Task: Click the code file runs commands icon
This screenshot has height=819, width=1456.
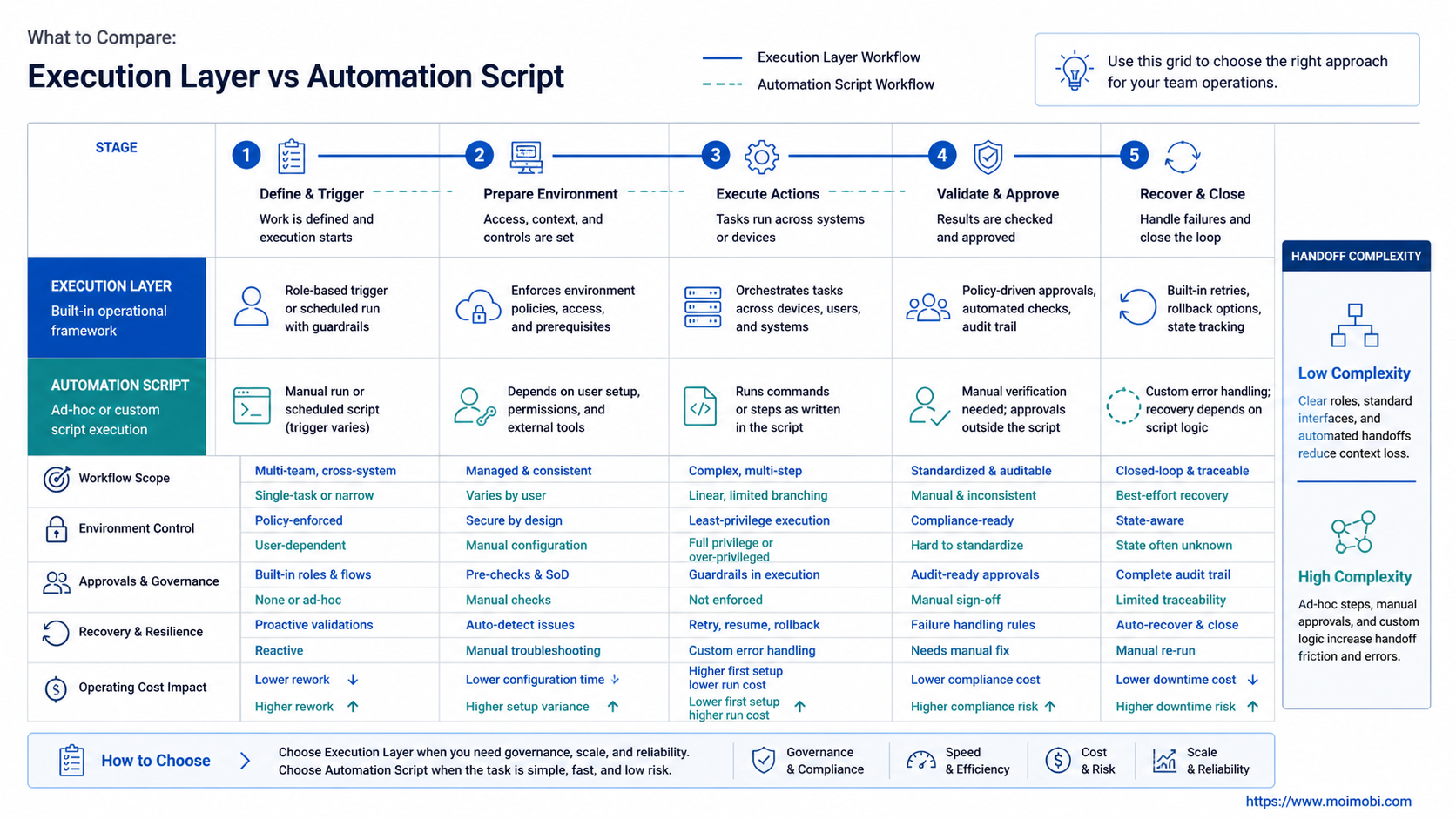Action: pyautogui.click(x=700, y=406)
